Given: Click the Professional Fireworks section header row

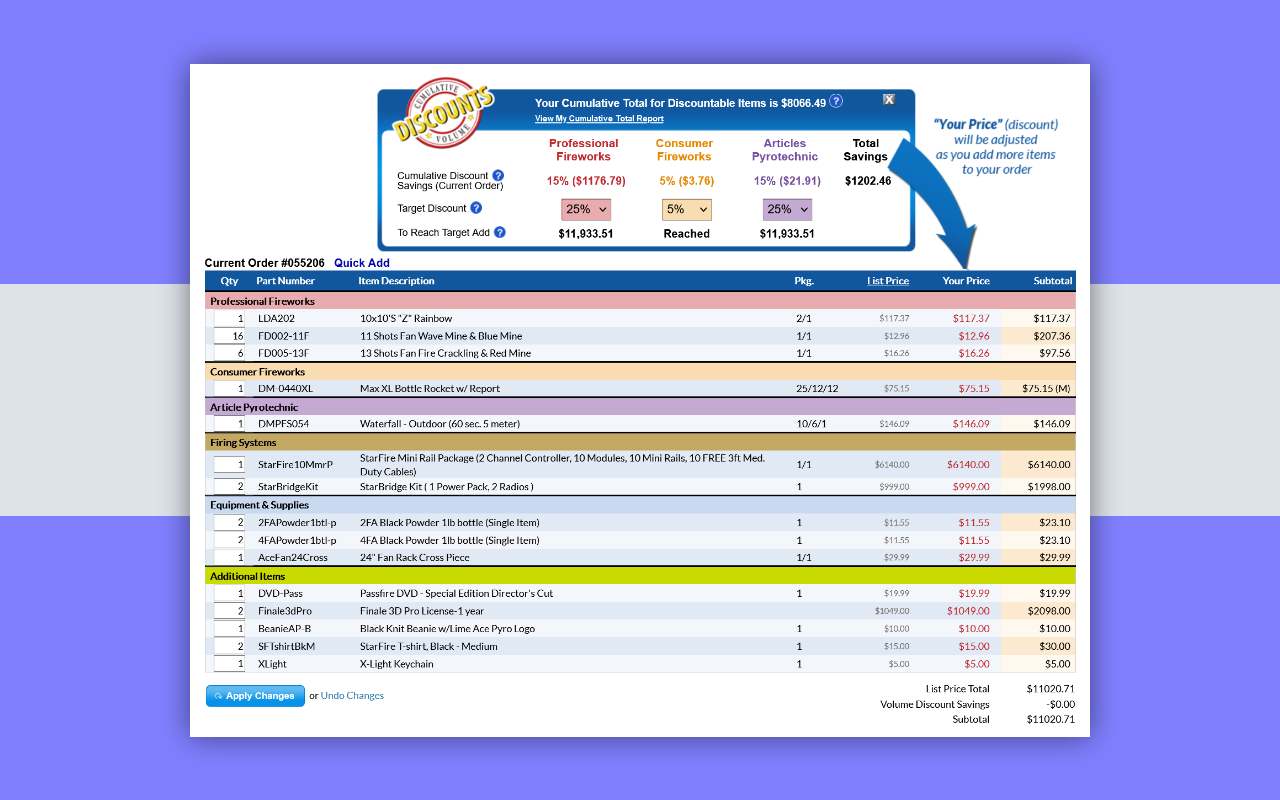Looking at the screenshot, I should tap(640, 301).
